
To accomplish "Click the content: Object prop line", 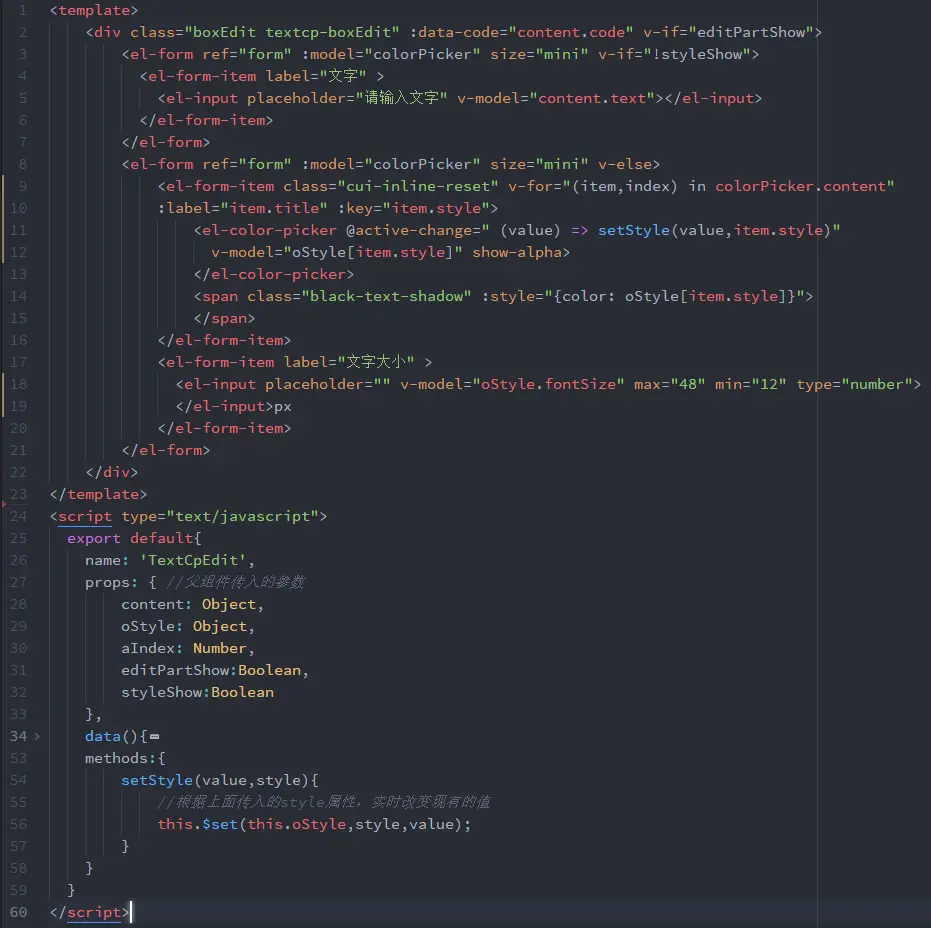I will pos(192,604).
